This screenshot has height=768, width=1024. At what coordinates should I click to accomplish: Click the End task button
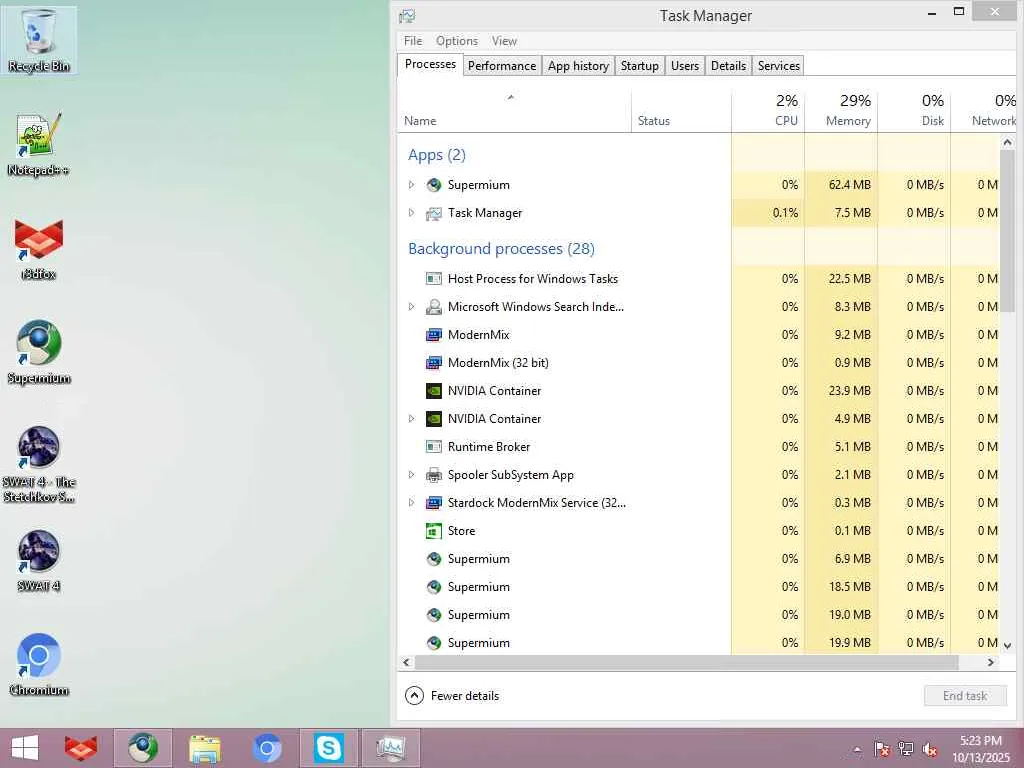coord(965,696)
